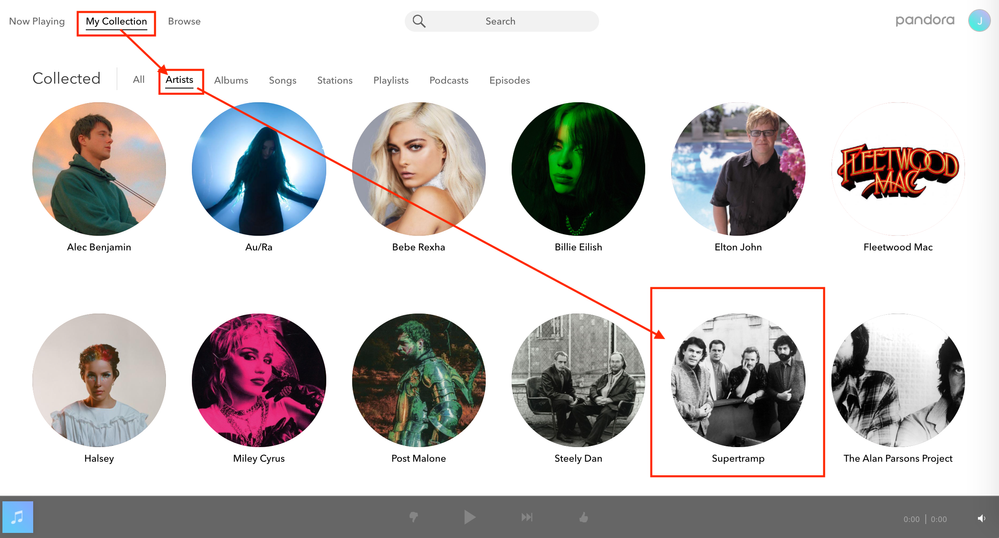
Task: Skip to next track icon
Action: pos(527,517)
